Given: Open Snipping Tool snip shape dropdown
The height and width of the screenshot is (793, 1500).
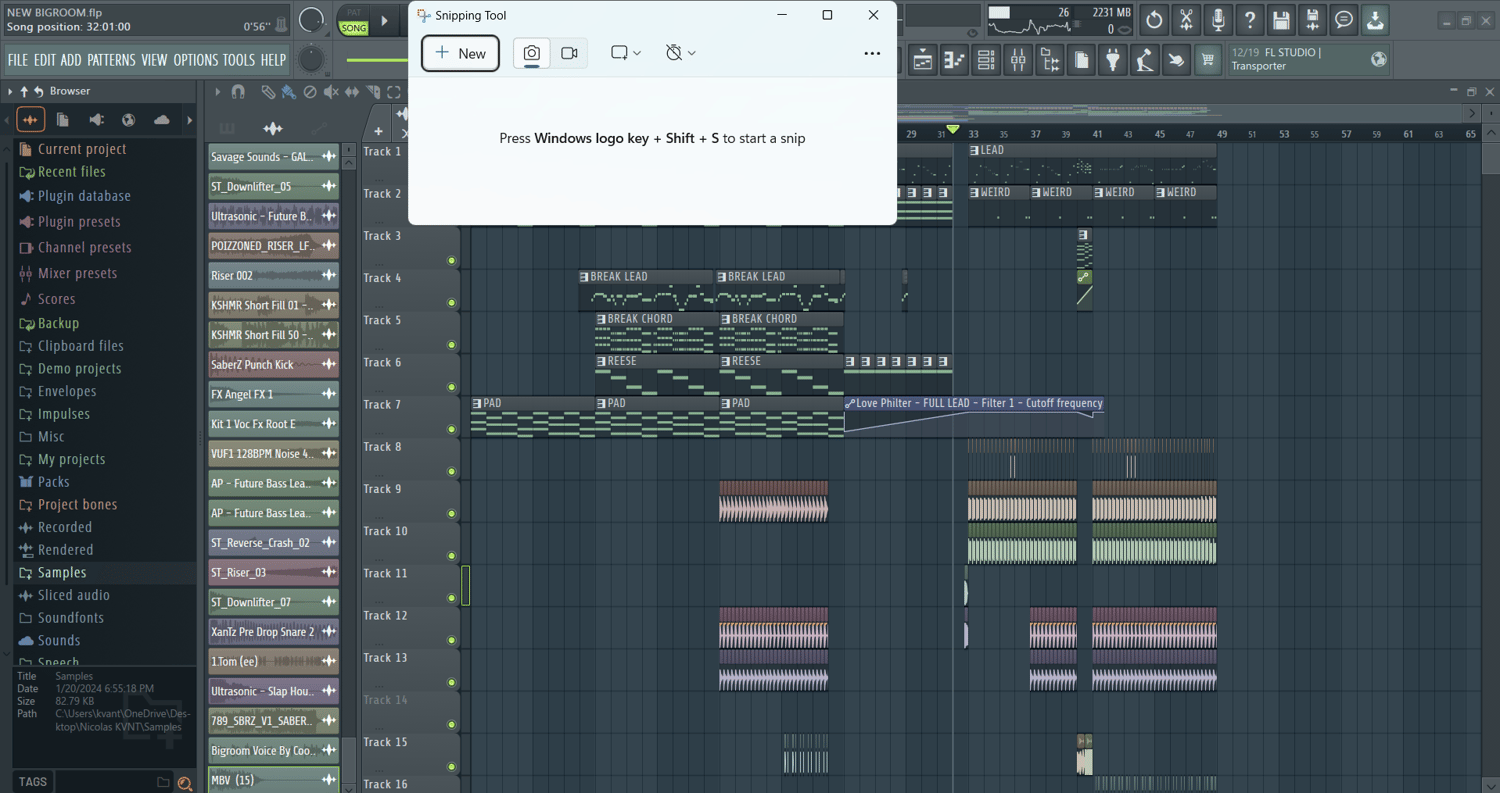Looking at the screenshot, I should pyautogui.click(x=626, y=53).
